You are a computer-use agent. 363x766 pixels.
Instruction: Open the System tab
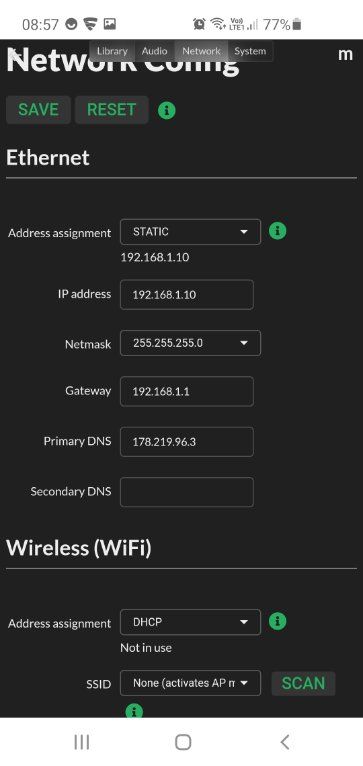coord(250,51)
